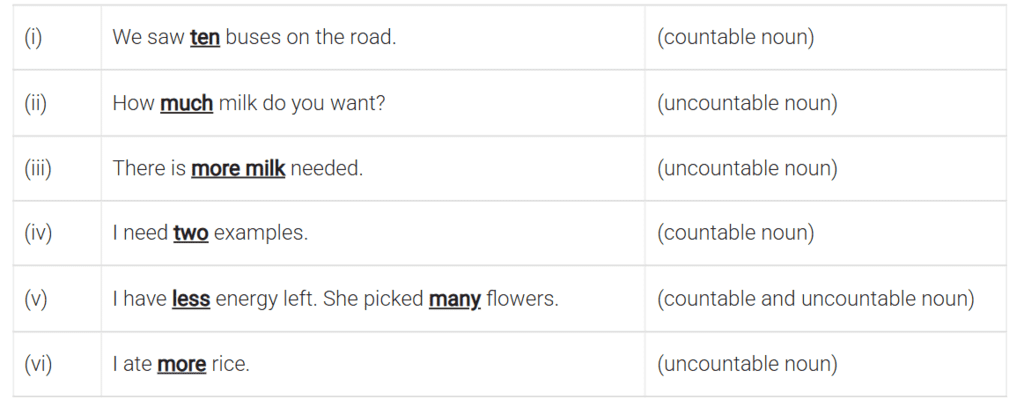Image resolution: width=1024 pixels, height=407 pixels.
Task: Select the row number cell (vi)
Action: point(57,364)
